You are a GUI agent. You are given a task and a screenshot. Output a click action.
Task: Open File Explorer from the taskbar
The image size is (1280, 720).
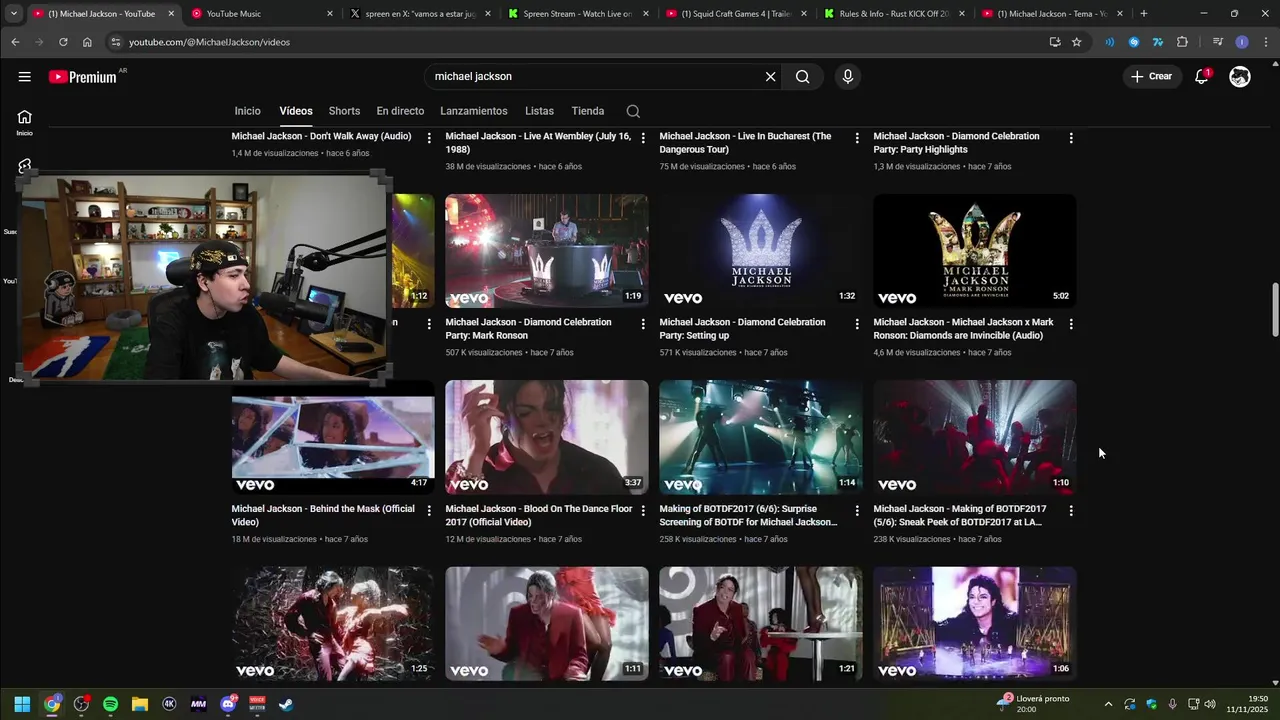(x=140, y=704)
